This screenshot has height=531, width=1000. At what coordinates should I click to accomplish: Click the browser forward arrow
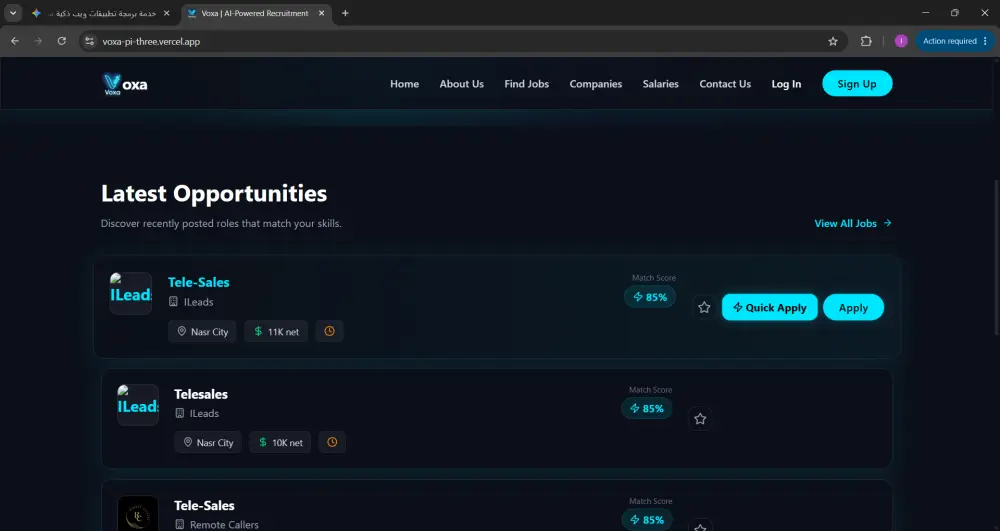pyautogui.click(x=38, y=41)
